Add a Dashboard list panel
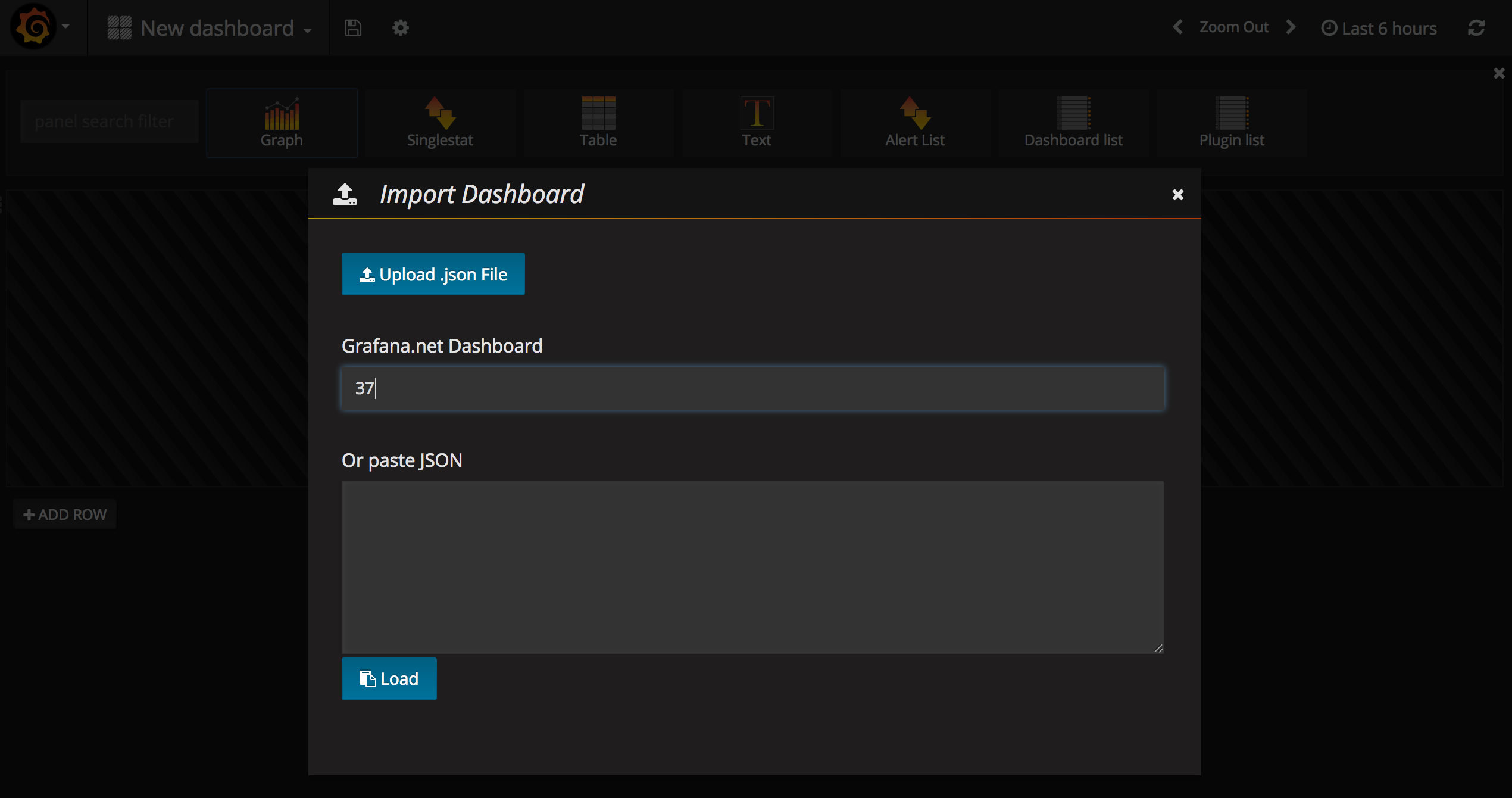Screen dimensions: 1512x798 [x=1073, y=123]
